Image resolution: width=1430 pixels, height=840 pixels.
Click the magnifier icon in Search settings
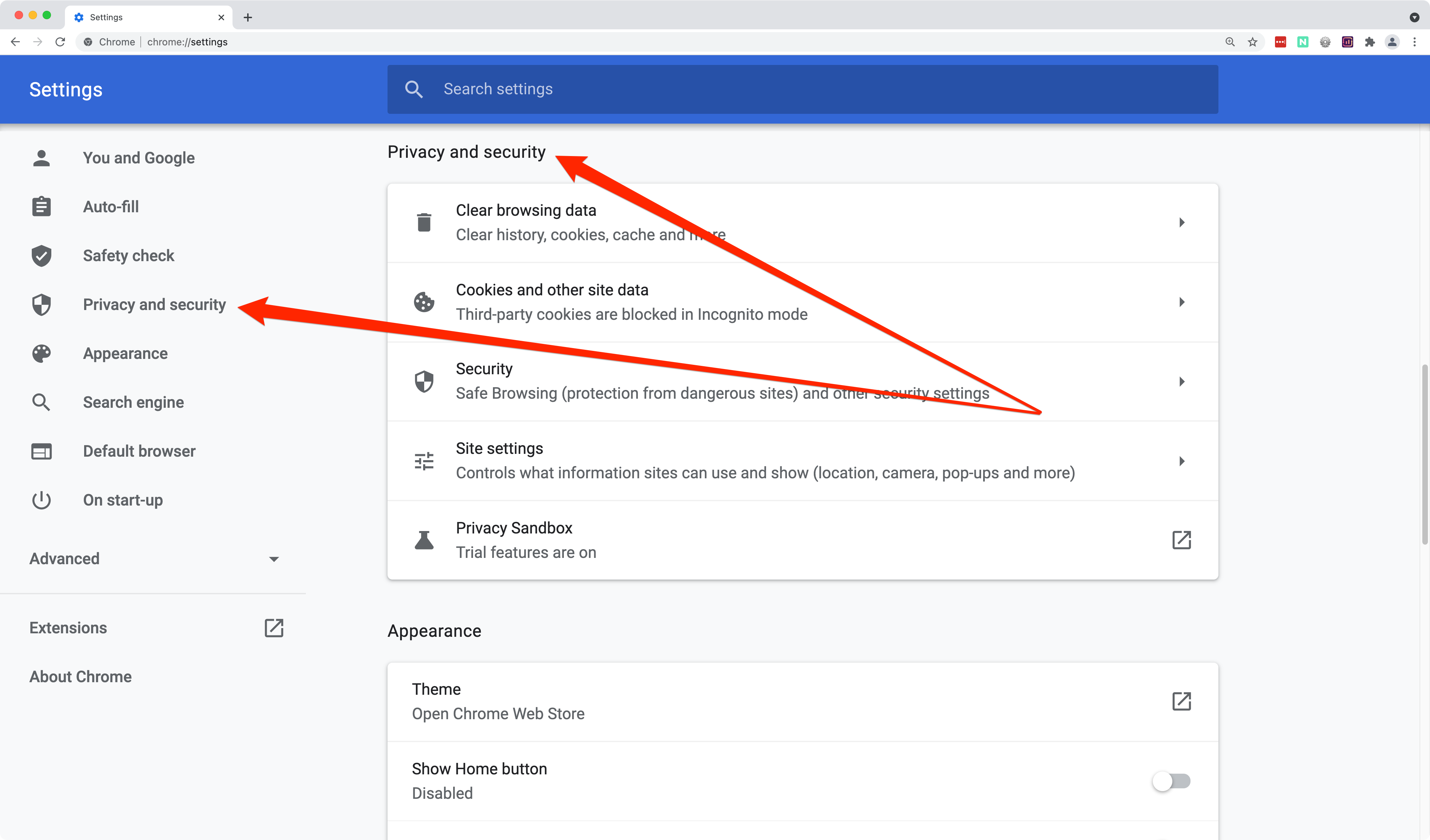pos(414,89)
